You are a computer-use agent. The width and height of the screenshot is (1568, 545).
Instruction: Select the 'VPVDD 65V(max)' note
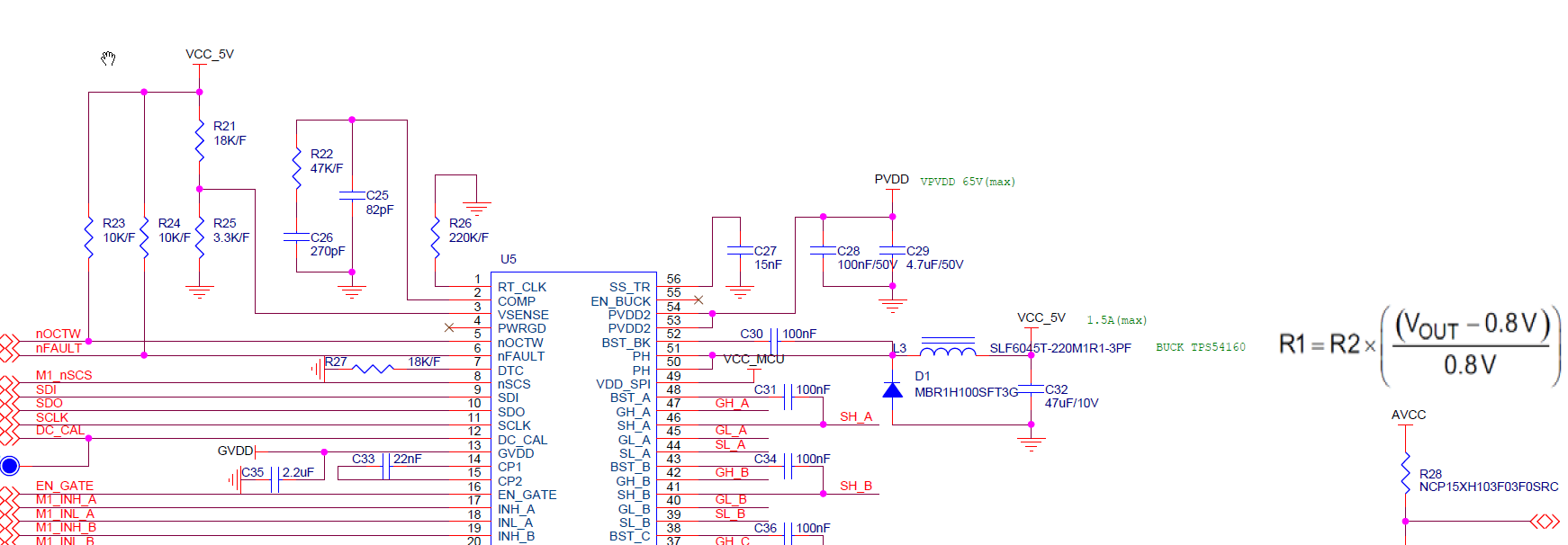click(x=968, y=182)
